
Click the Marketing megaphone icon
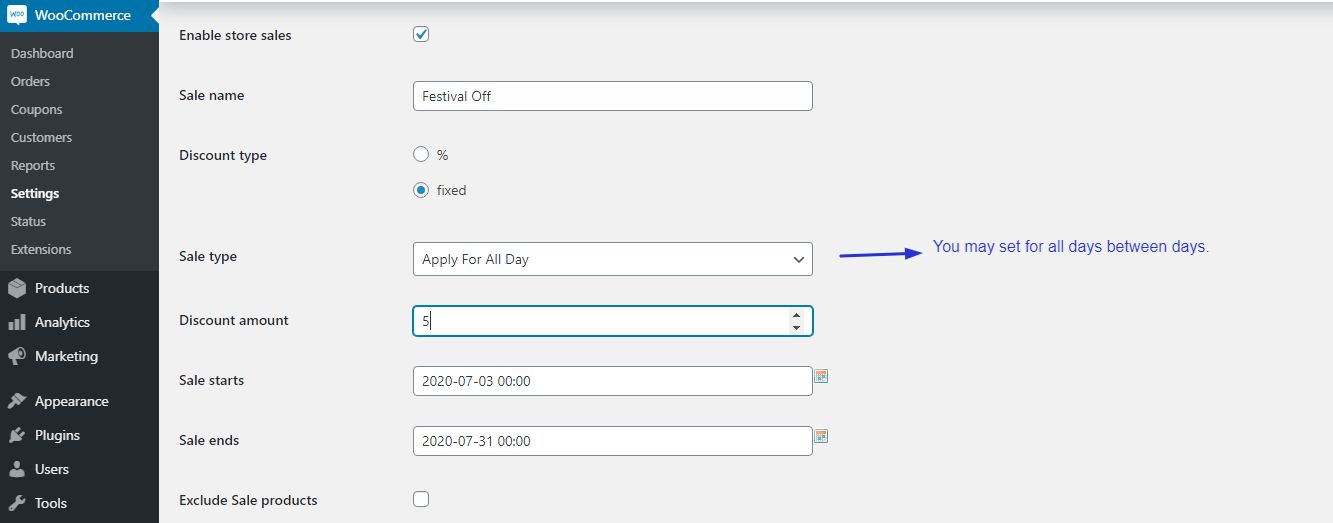17,356
